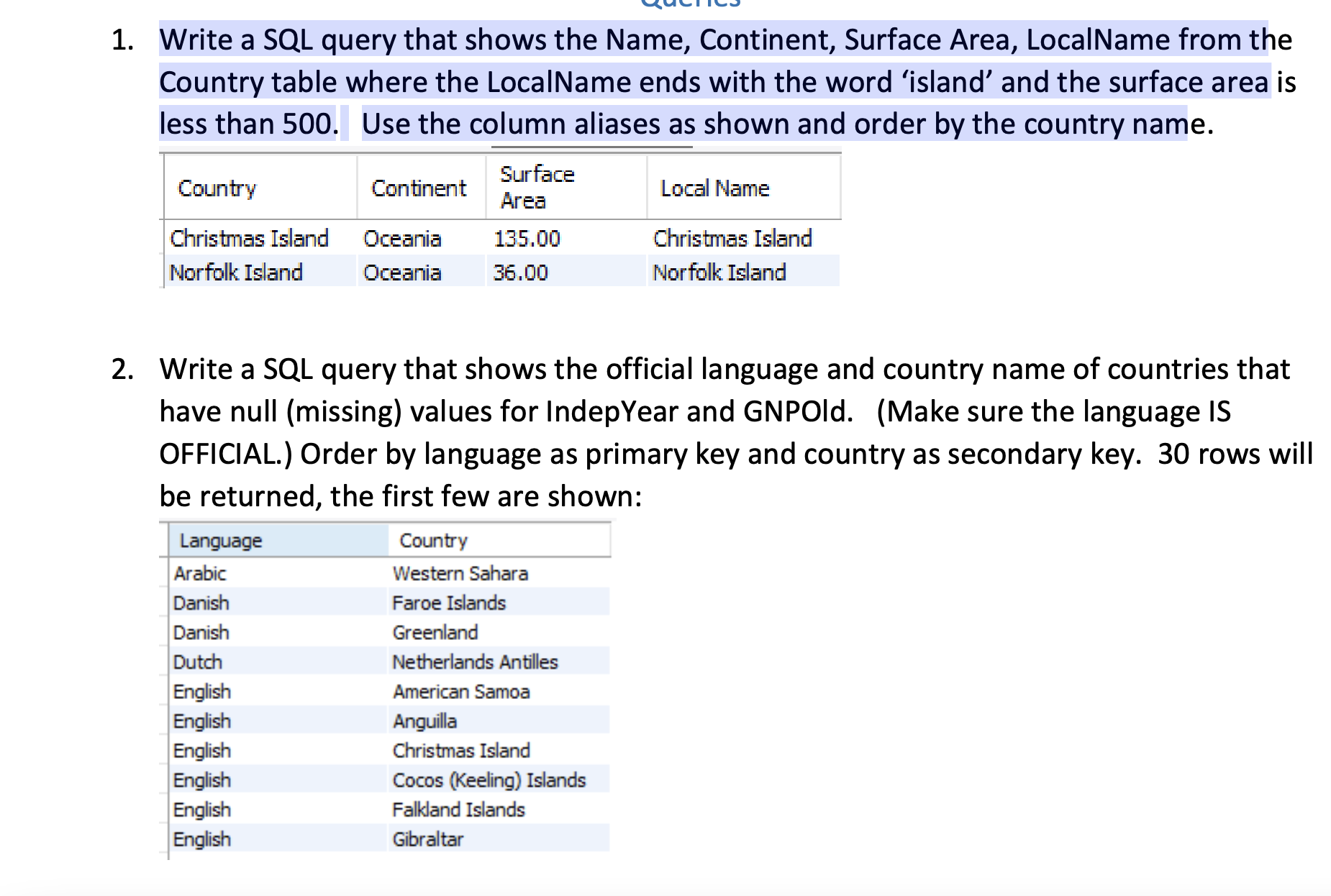Screen dimensions: 1331x896
Task: Click the Surface Area column header
Action: point(536,187)
